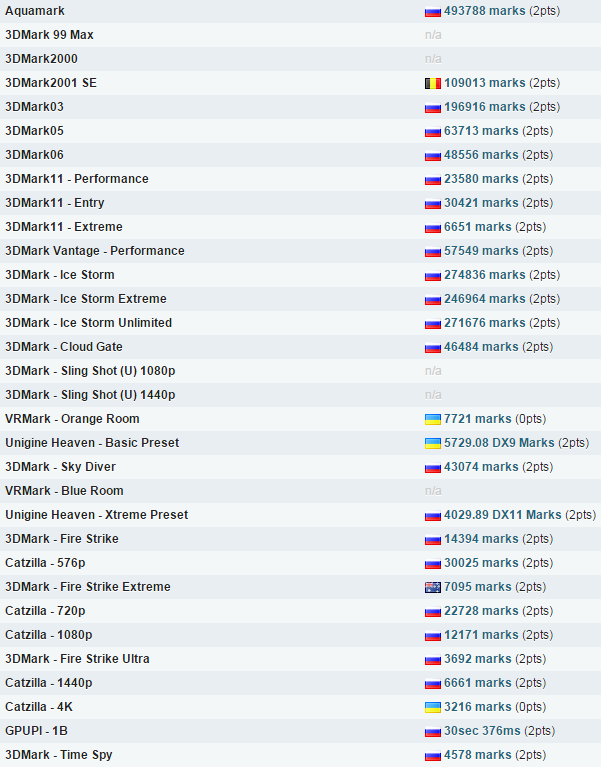Select the Catzilla - 1080p benchmark row label
This screenshot has height=767, width=601.
click(49, 635)
